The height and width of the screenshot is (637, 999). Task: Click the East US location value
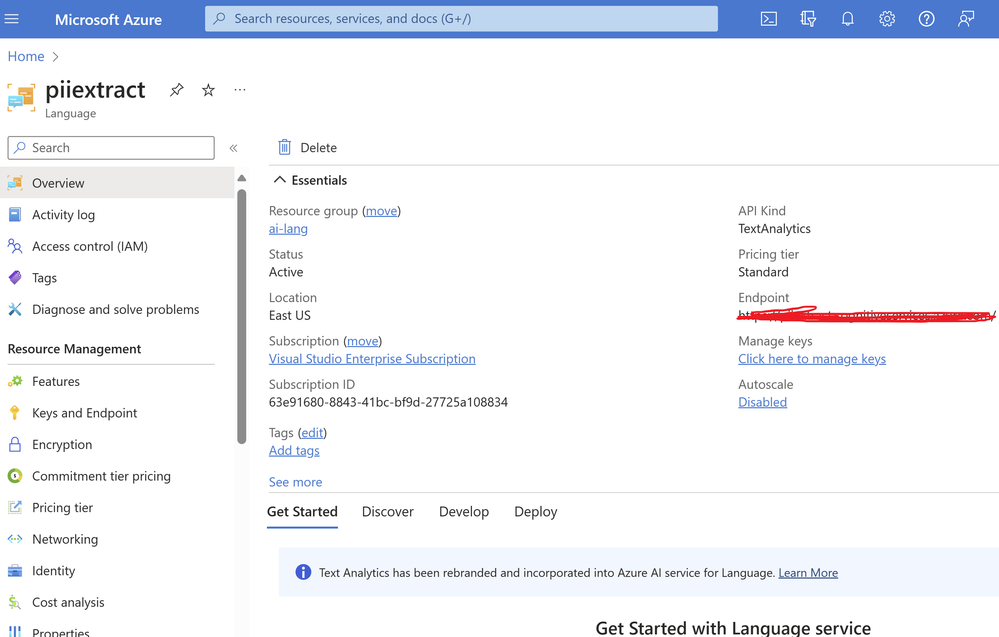pyautogui.click(x=290, y=315)
